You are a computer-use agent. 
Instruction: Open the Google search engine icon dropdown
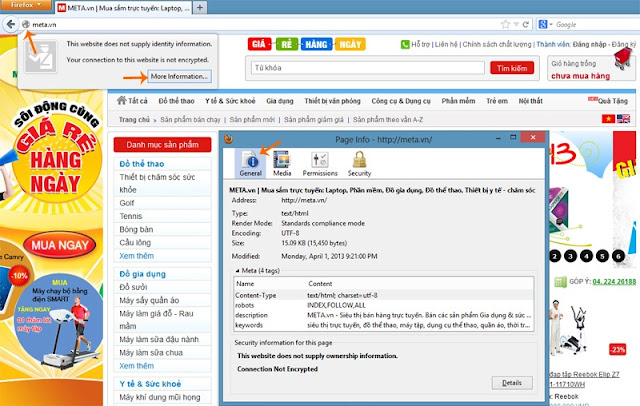pyautogui.click(x=545, y=24)
